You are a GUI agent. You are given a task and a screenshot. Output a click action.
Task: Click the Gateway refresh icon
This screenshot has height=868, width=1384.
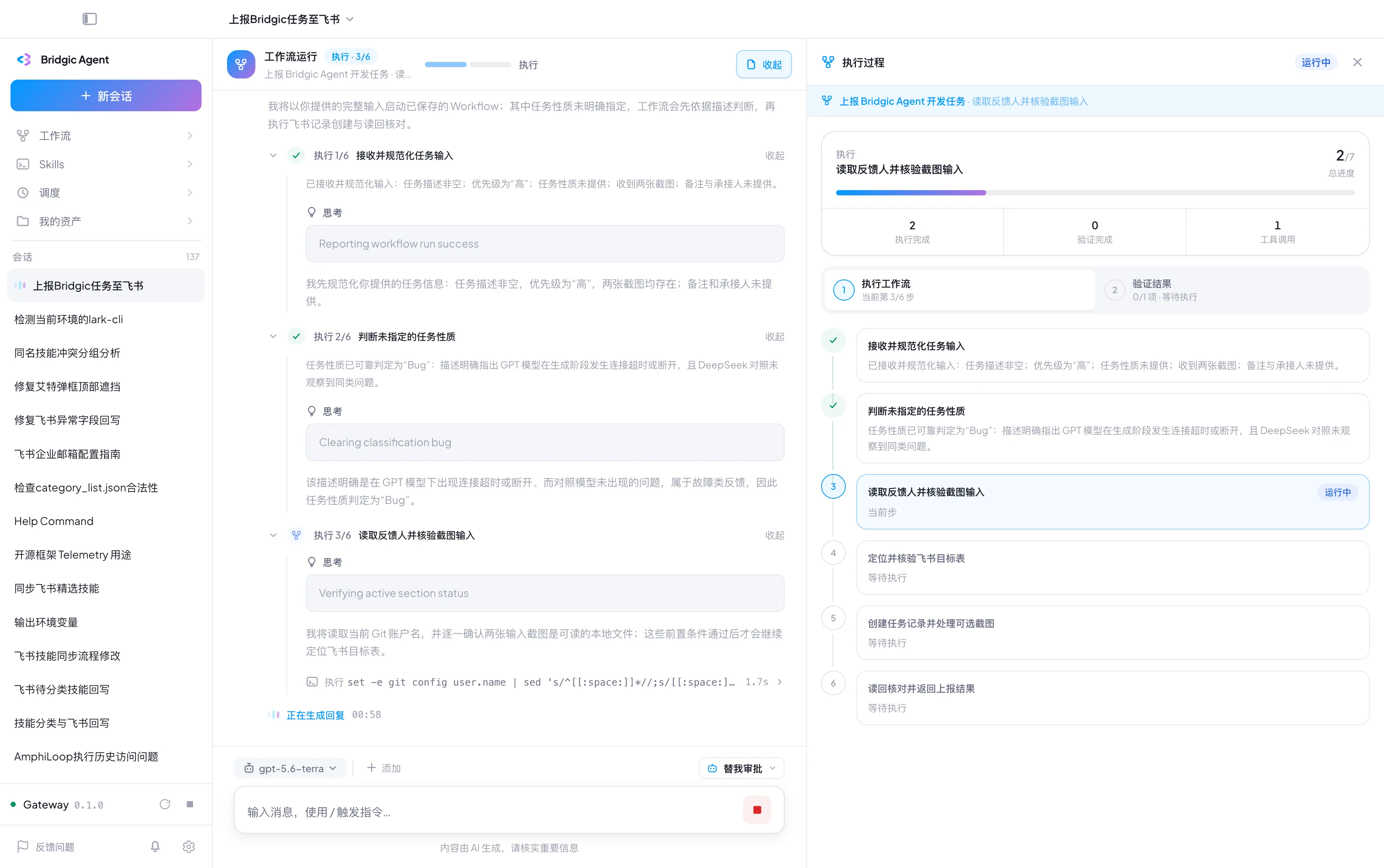click(x=165, y=804)
